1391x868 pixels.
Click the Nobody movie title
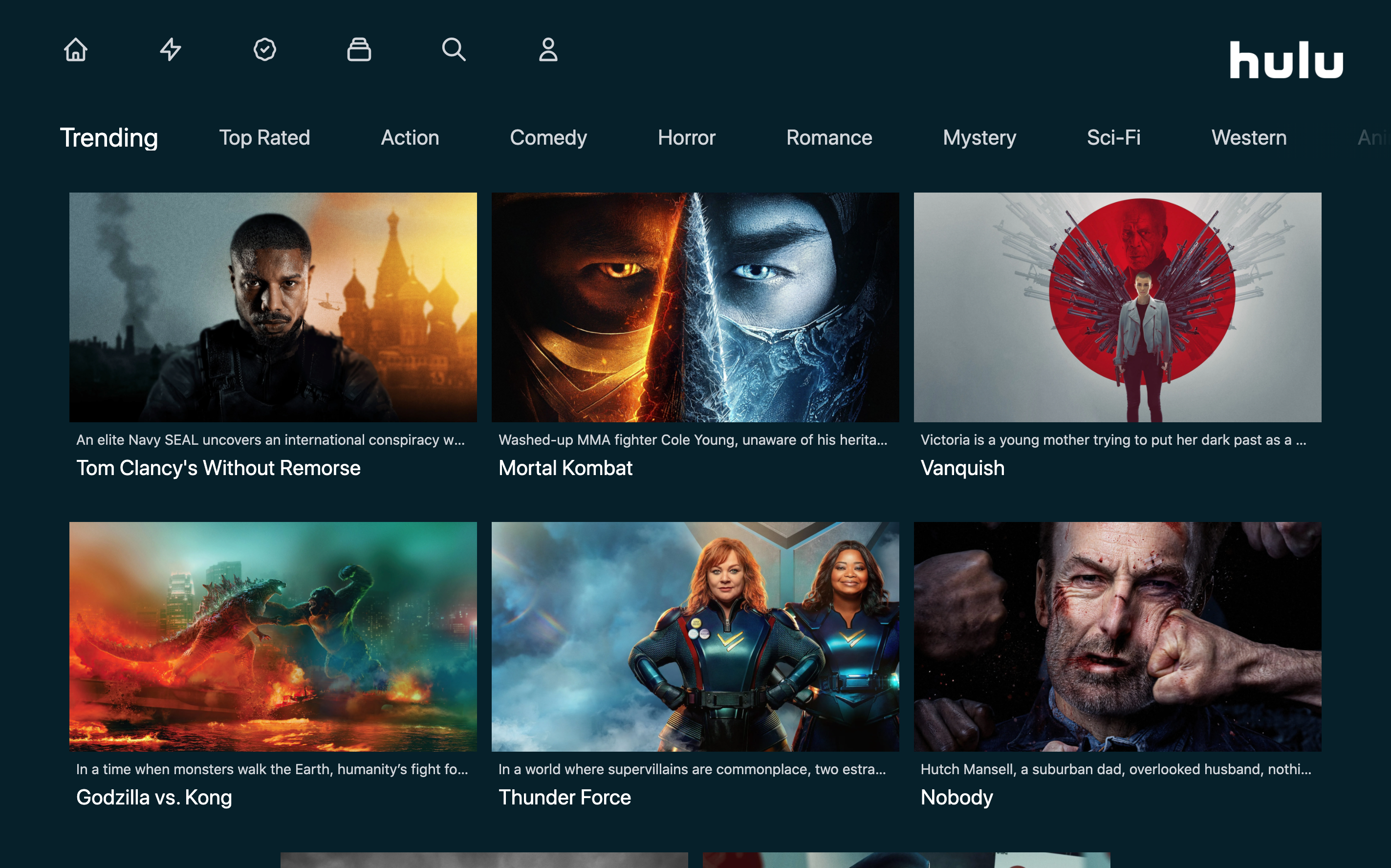(x=957, y=798)
